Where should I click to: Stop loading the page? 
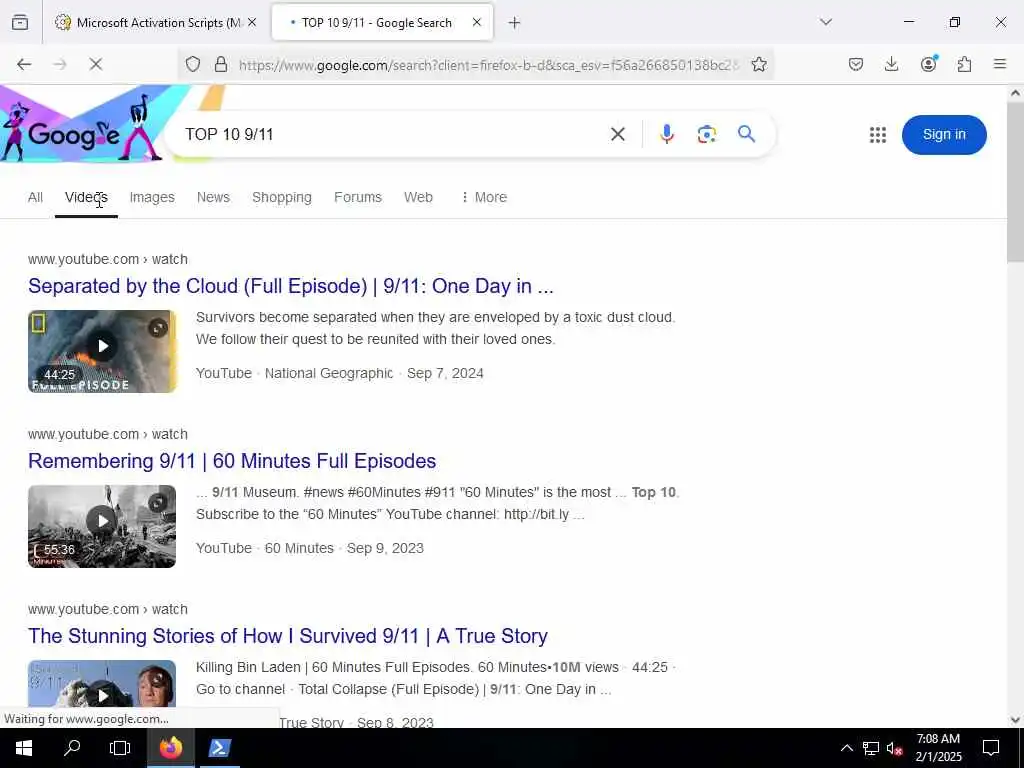pyautogui.click(x=95, y=64)
